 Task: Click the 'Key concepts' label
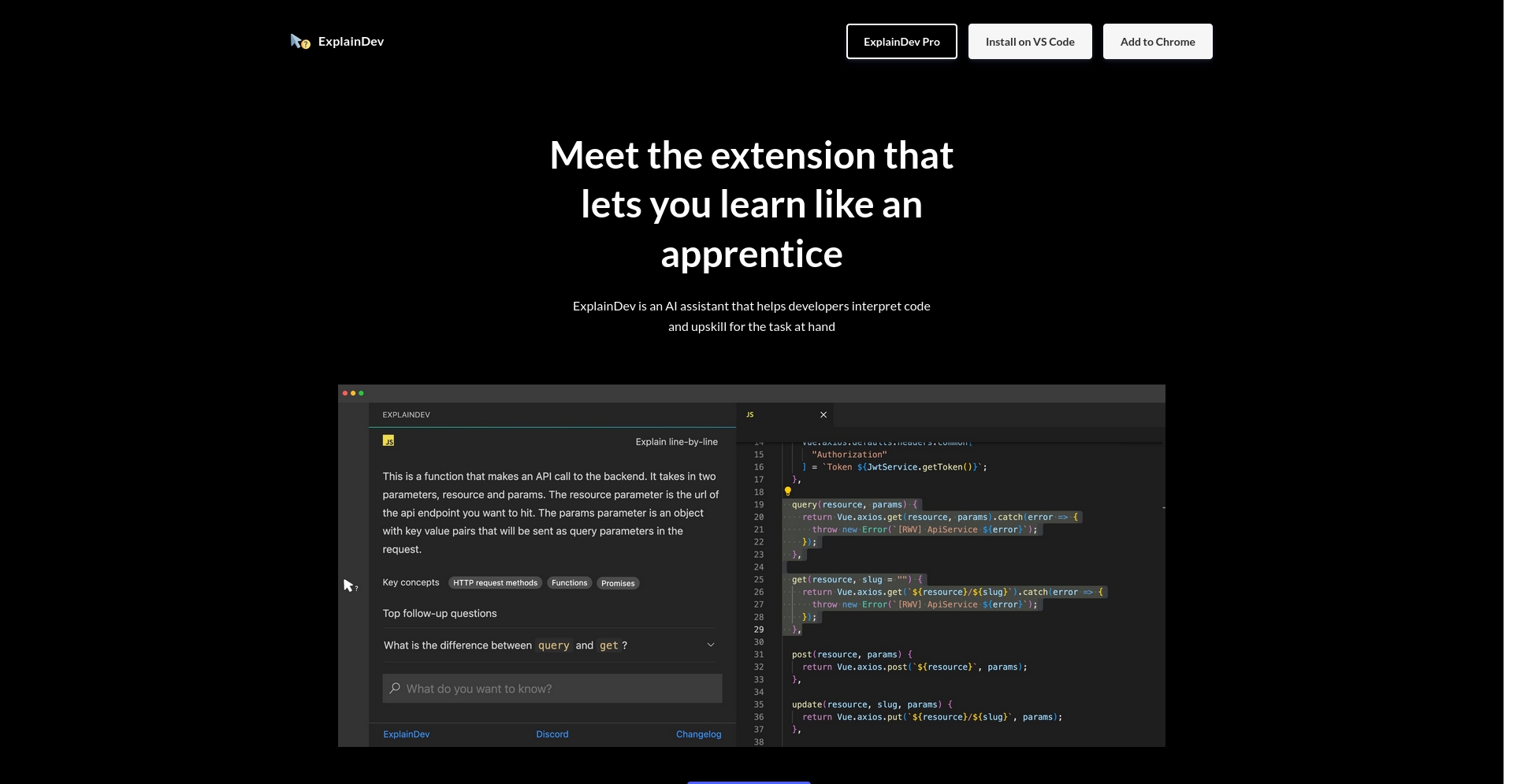pos(411,582)
